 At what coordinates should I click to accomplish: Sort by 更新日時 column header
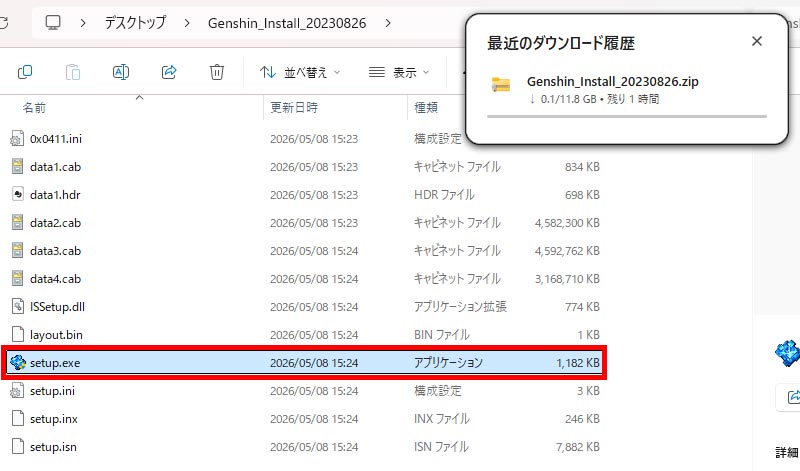[x=294, y=108]
